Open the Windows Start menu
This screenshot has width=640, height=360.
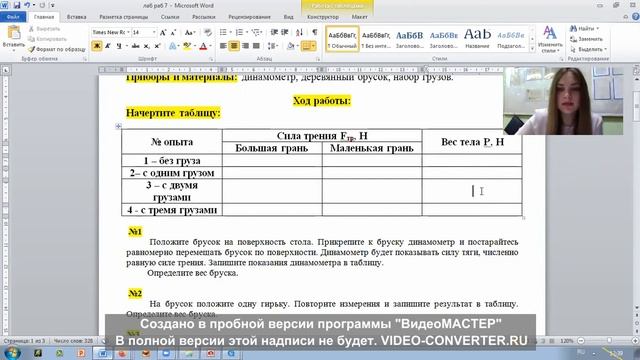coord(12,353)
